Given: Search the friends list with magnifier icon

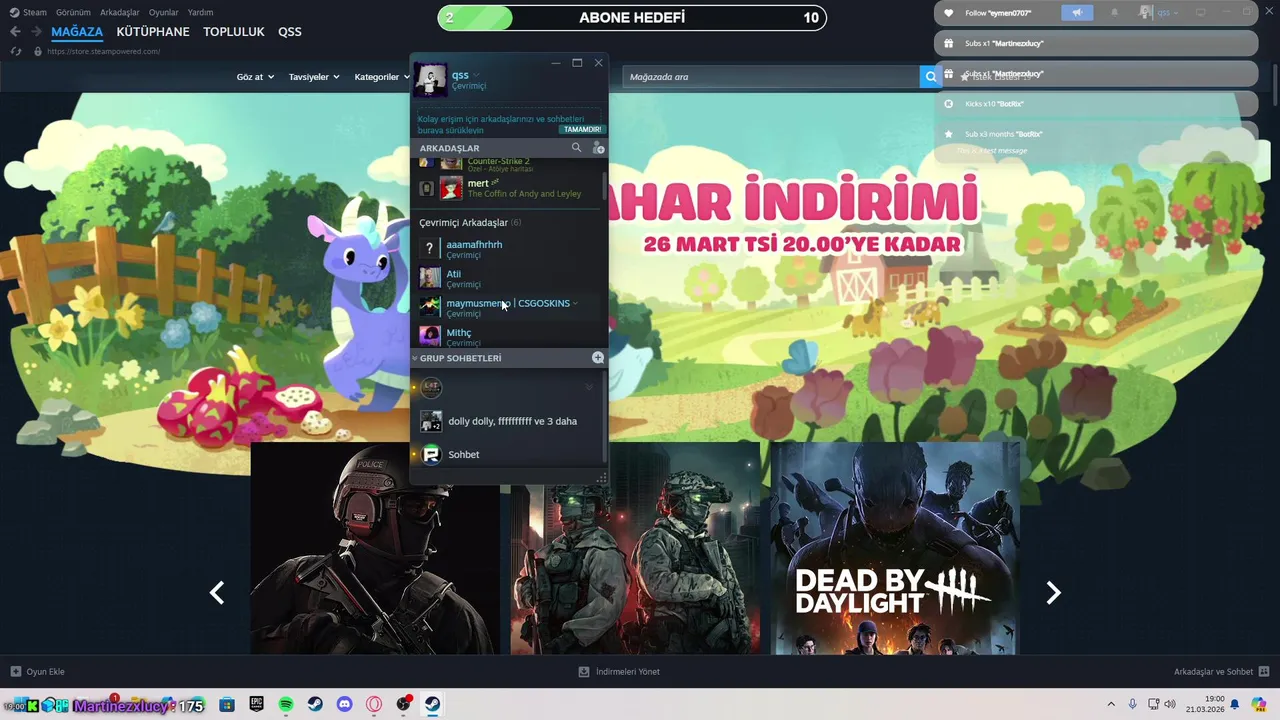Looking at the screenshot, I should click(576, 148).
